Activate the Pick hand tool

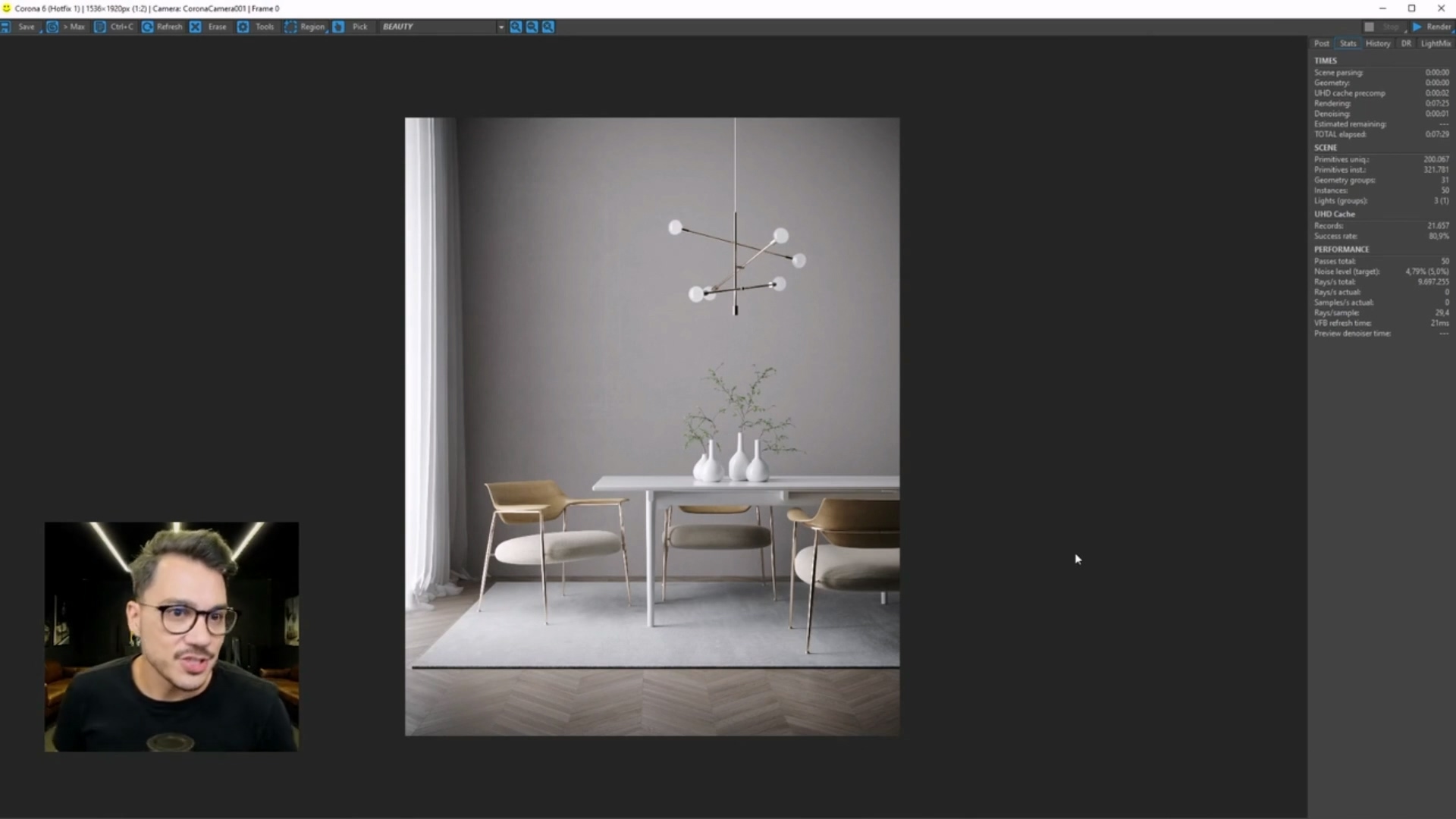coord(339,27)
